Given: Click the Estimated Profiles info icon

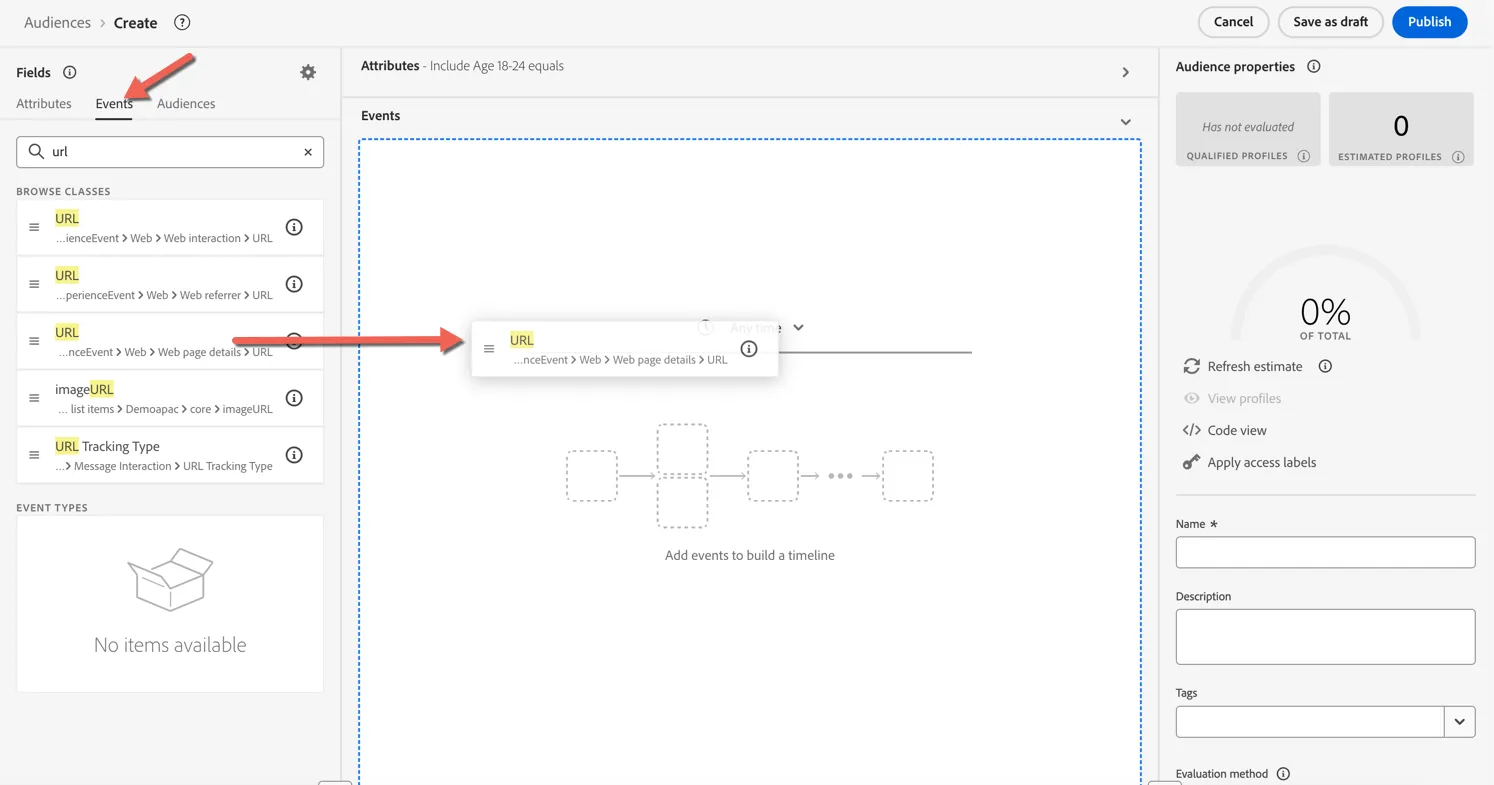Looking at the screenshot, I should [x=1458, y=157].
